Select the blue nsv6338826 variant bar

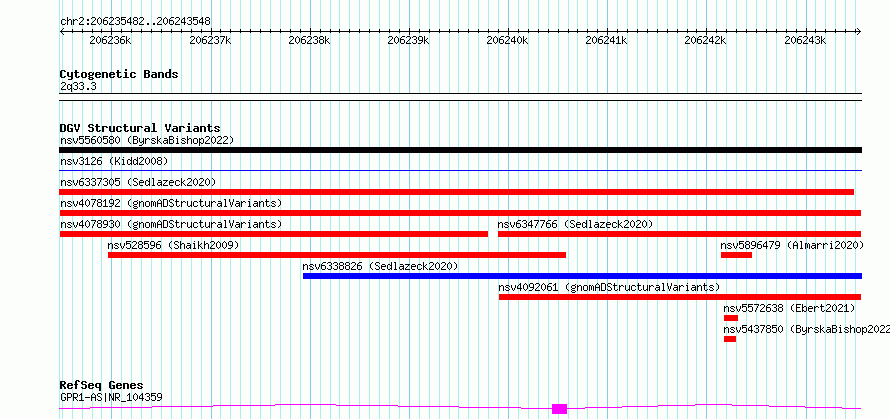coord(582,276)
